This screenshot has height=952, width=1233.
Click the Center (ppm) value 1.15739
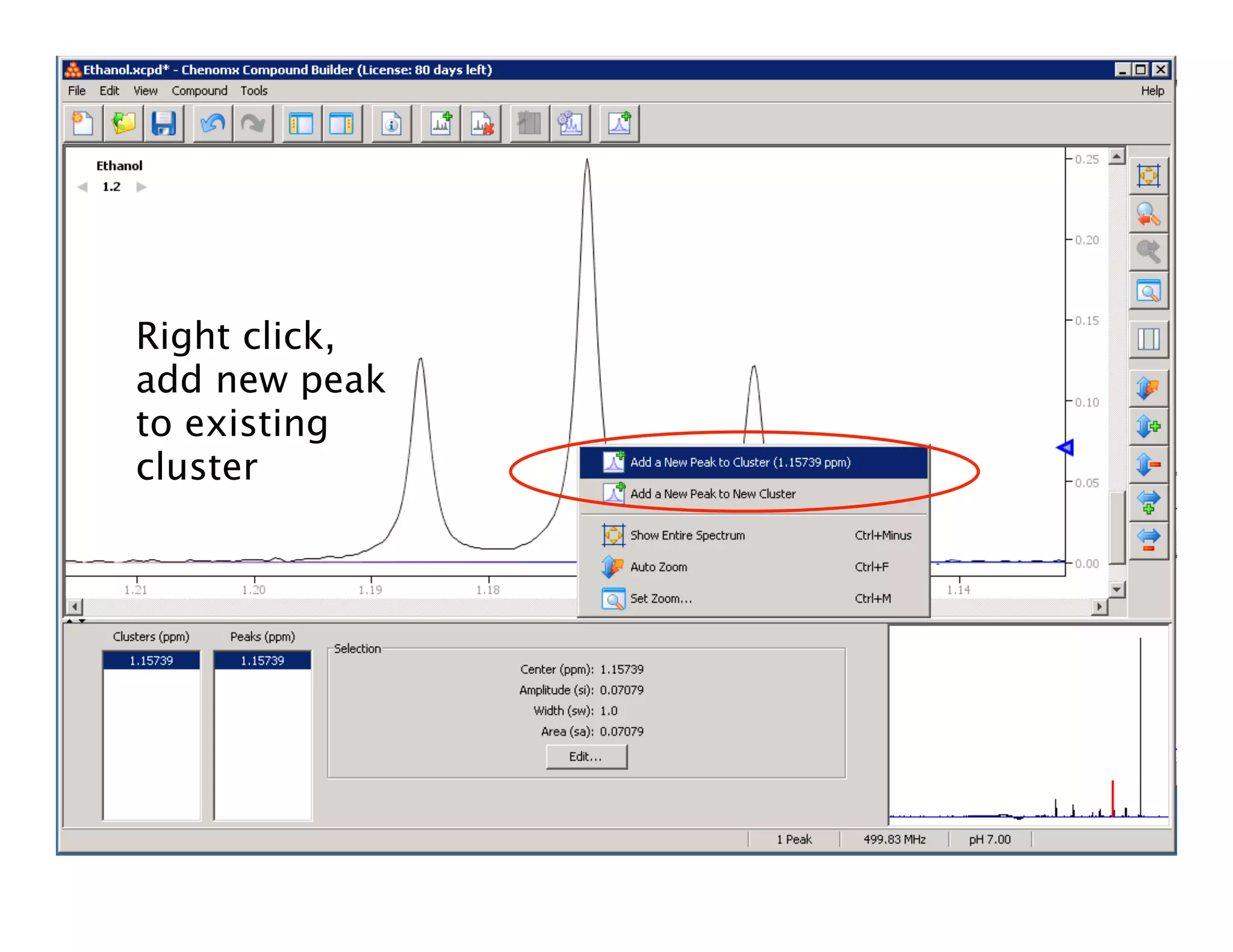coord(622,669)
